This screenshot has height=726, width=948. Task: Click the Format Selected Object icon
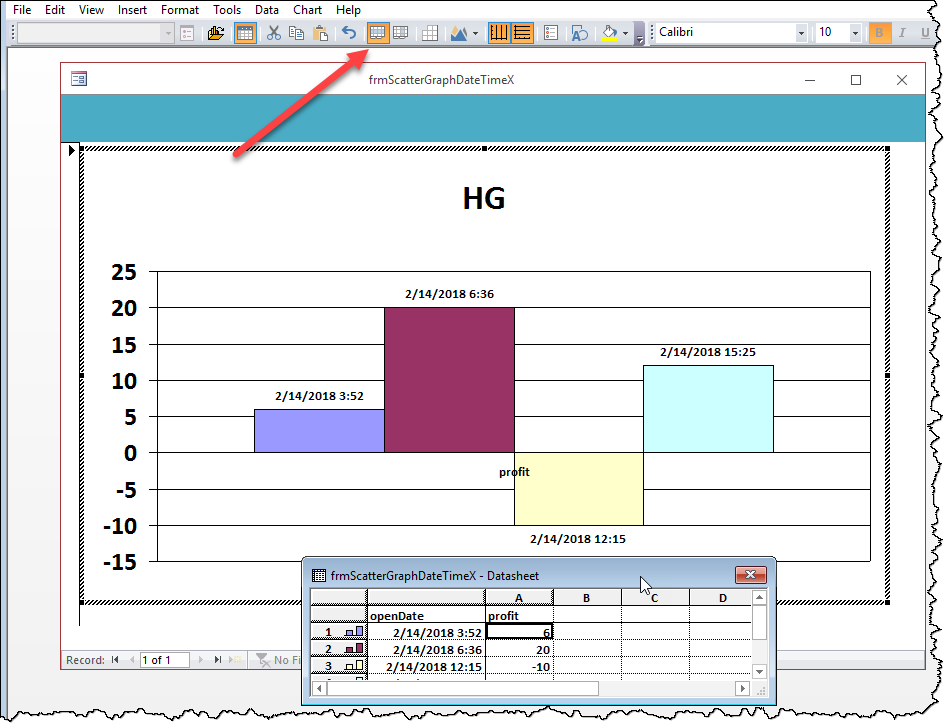[187, 33]
